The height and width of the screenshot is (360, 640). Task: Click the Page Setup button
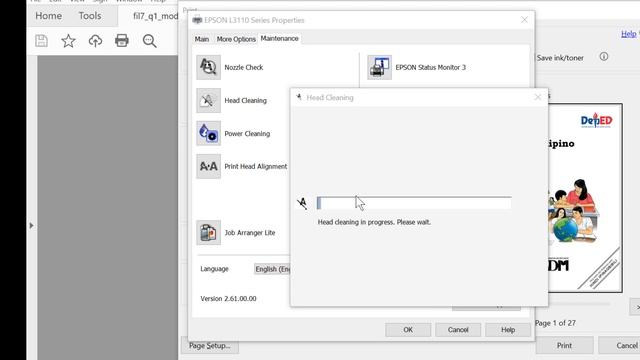click(x=210, y=346)
